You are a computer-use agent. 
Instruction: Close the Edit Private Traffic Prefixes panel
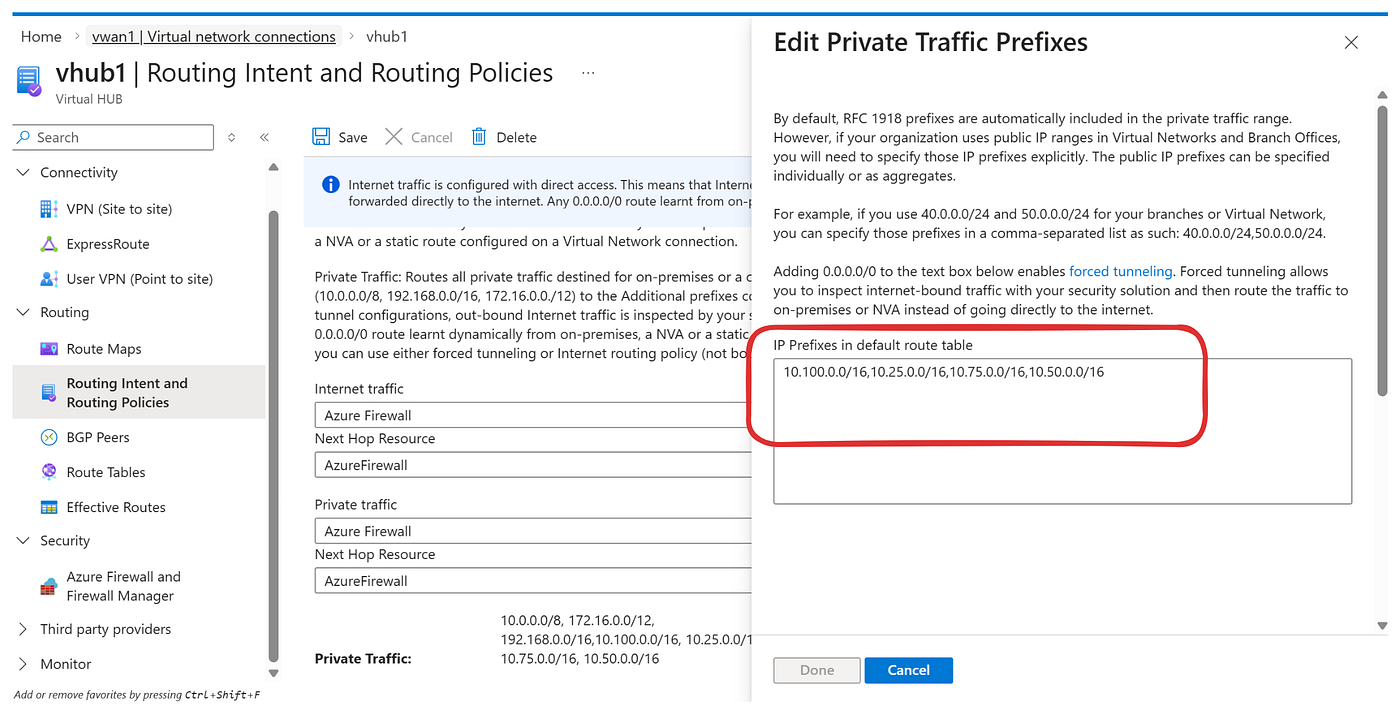pyautogui.click(x=1351, y=43)
